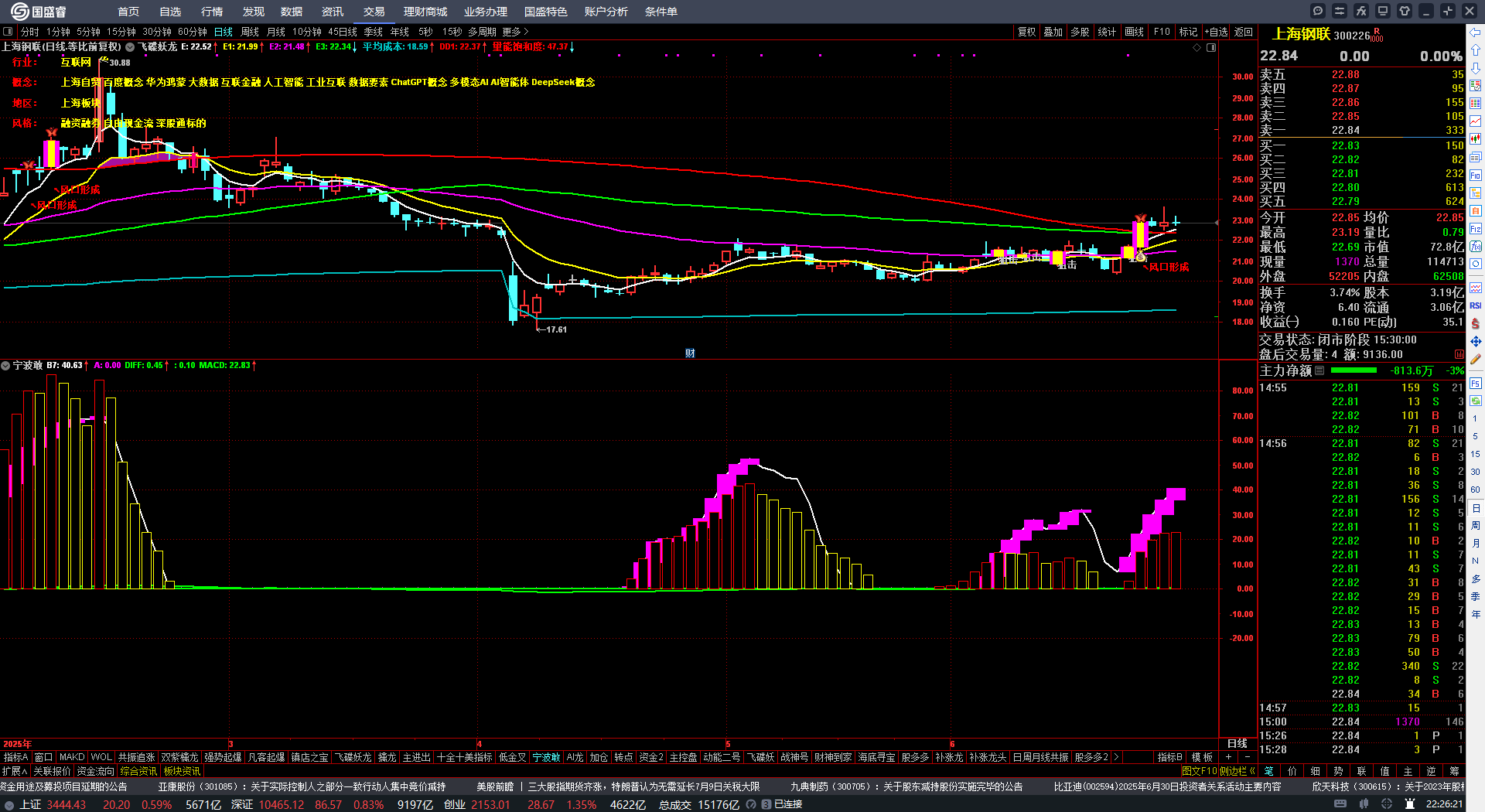Open the 关联报价 button
This screenshot has height=812, width=1485.
click(52, 771)
